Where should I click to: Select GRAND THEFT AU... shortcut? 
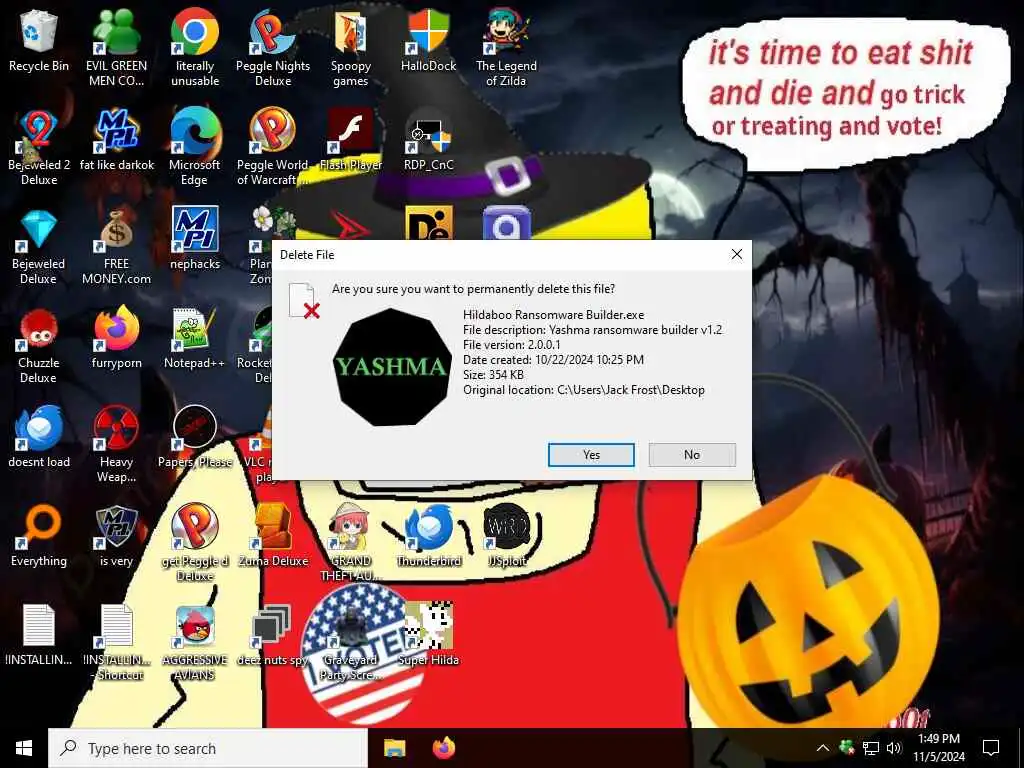tap(351, 543)
